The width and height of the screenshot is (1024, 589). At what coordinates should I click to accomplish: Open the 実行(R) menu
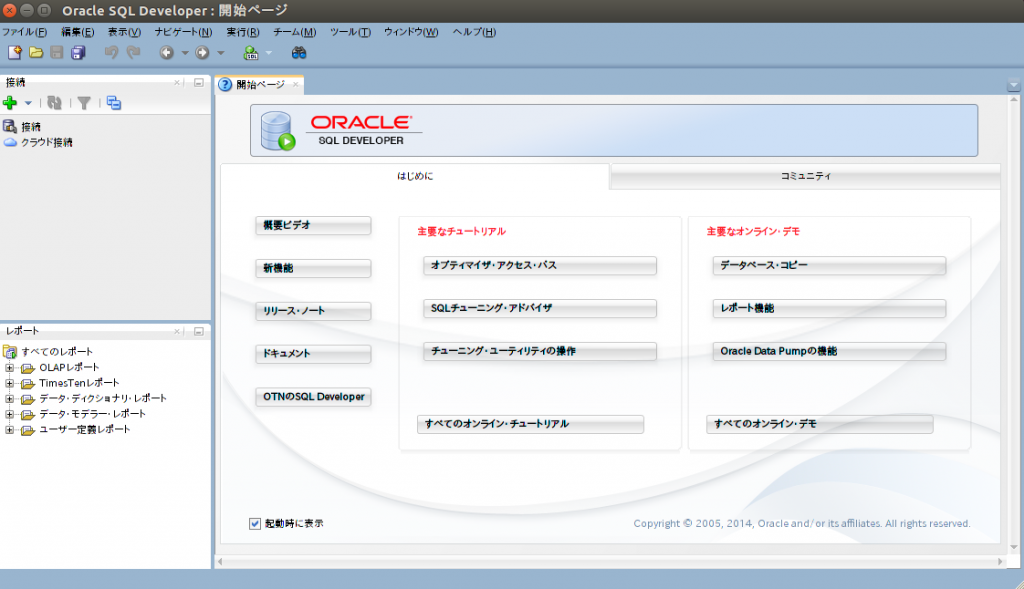(x=243, y=32)
